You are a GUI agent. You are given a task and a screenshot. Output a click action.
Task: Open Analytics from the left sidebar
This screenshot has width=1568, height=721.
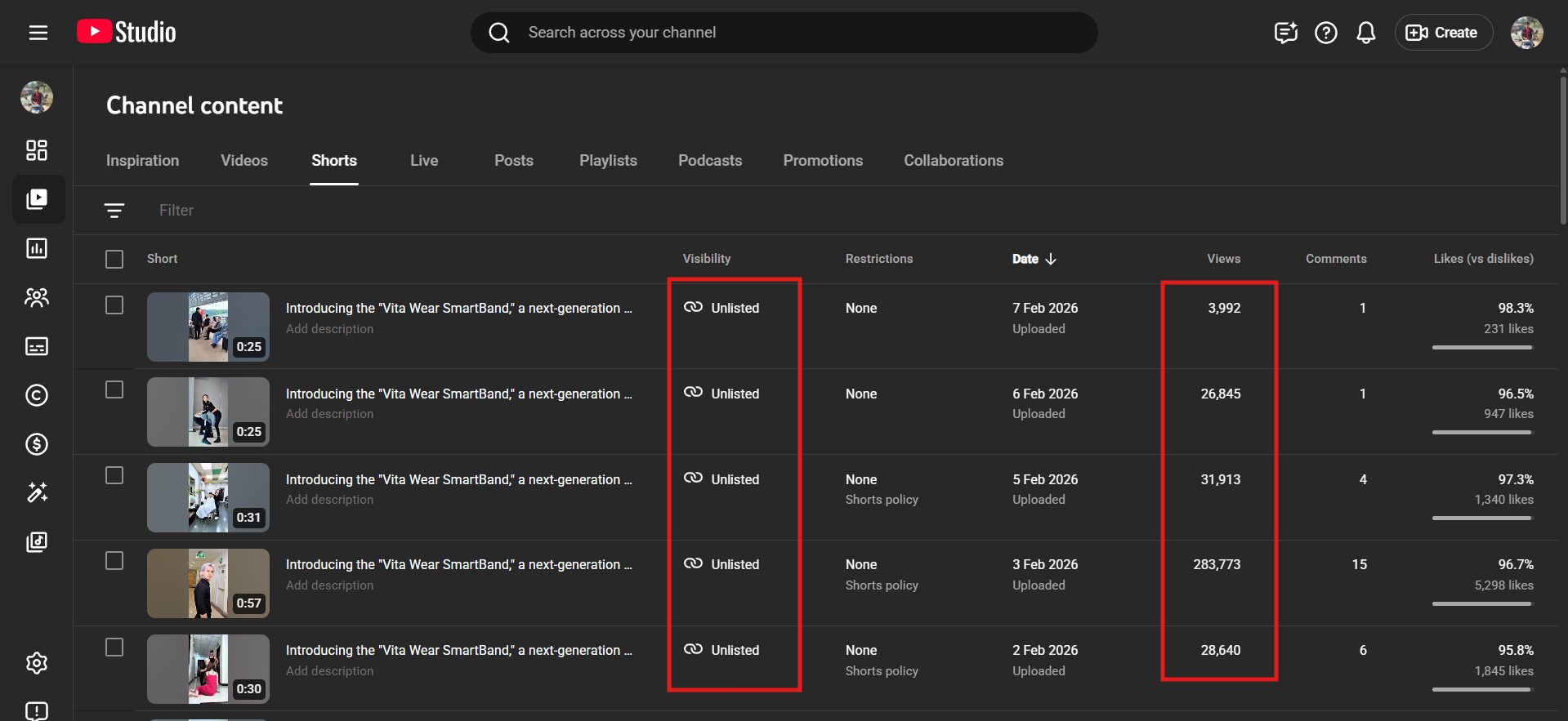[37, 248]
